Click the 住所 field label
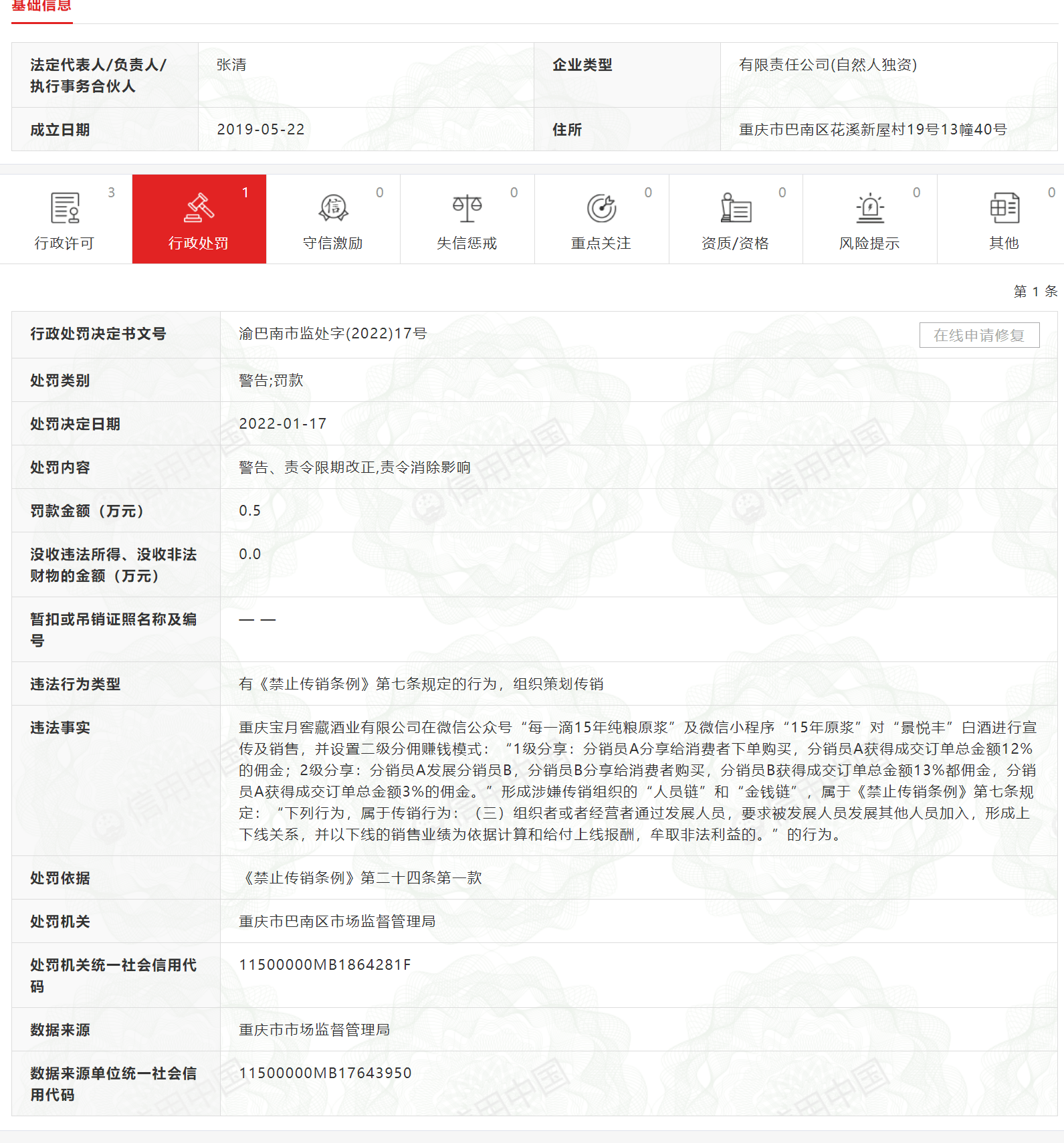The height and width of the screenshot is (1143, 1064). click(567, 130)
